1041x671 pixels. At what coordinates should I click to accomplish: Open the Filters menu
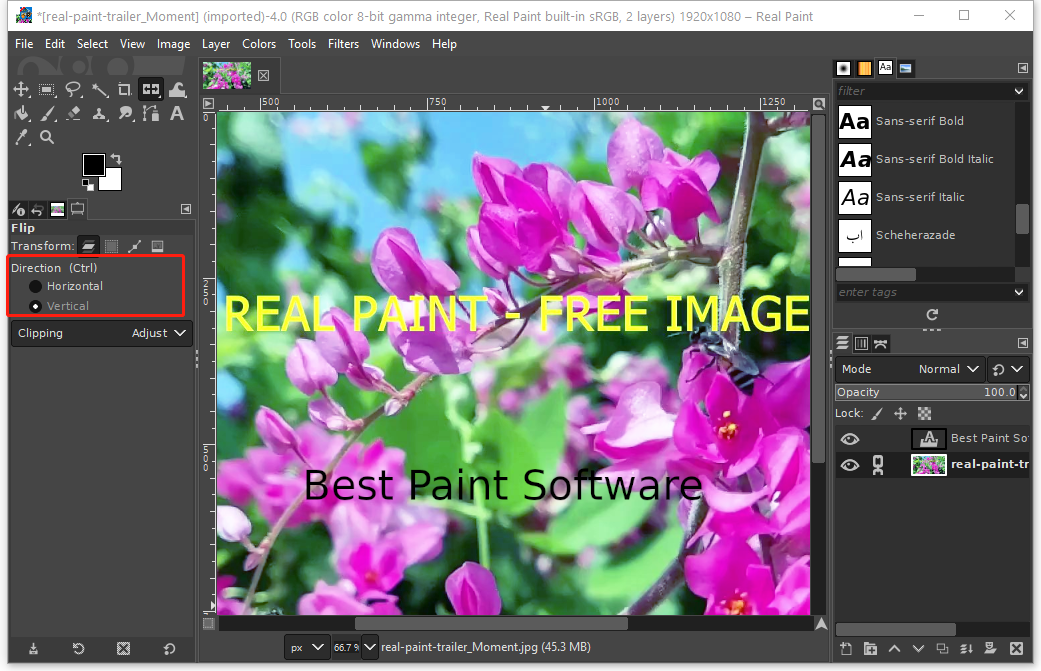[343, 43]
